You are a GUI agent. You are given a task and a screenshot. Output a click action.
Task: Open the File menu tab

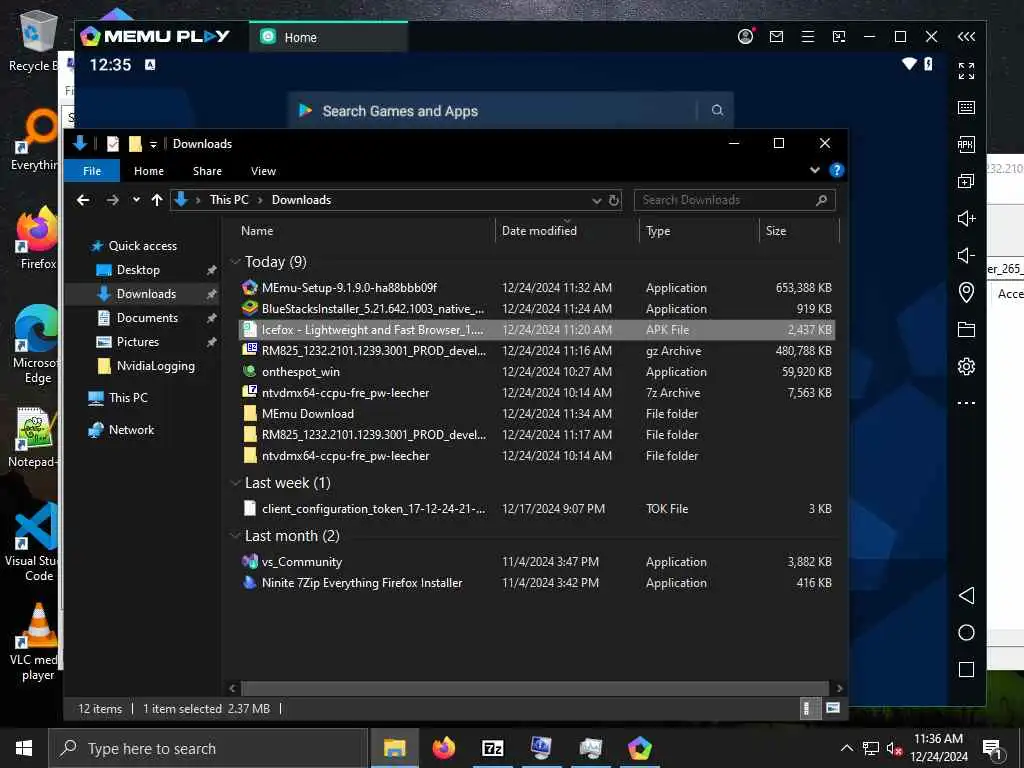click(x=92, y=170)
